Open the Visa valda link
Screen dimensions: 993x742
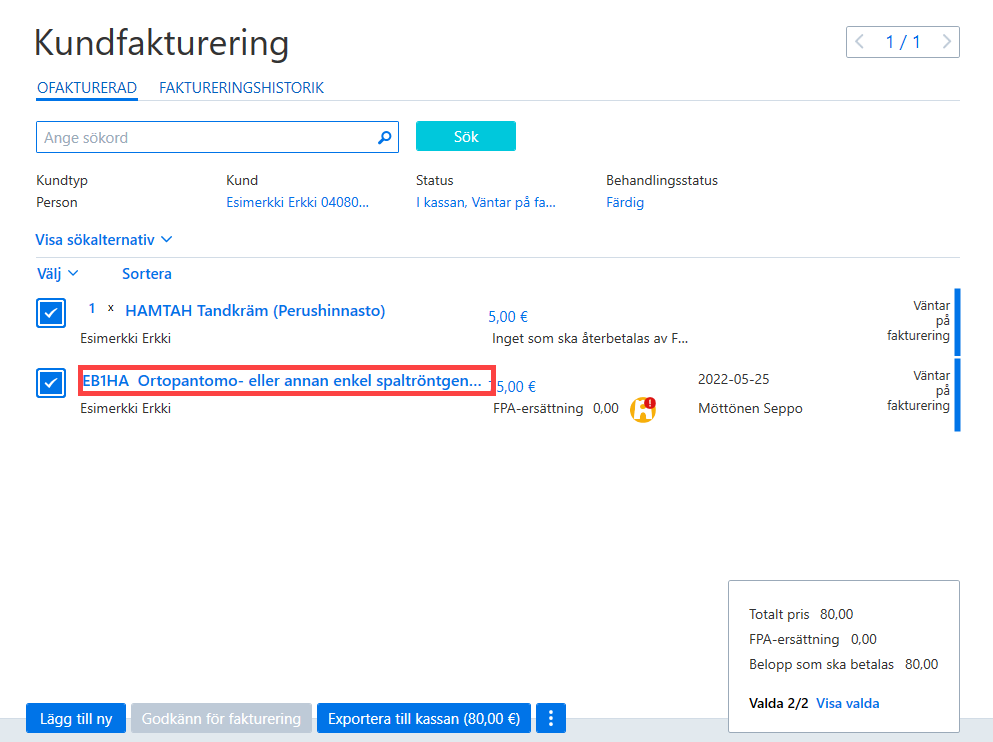tap(847, 703)
